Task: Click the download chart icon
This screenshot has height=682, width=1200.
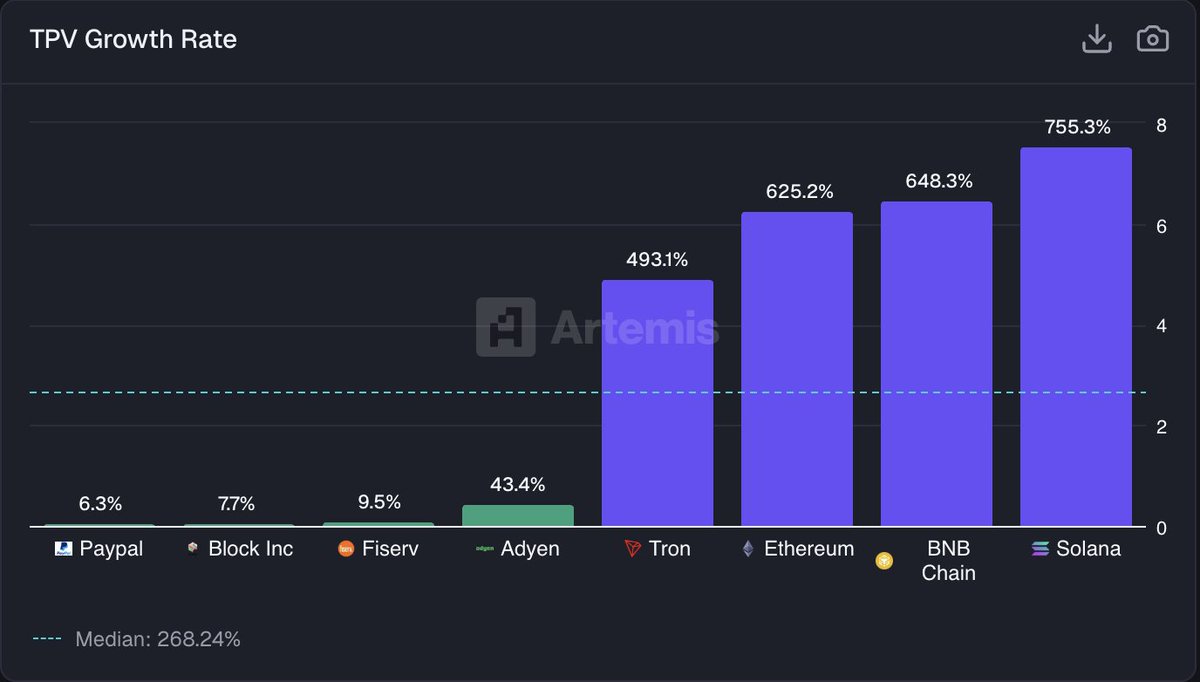Action: pyautogui.click(x=1097, y=39)
